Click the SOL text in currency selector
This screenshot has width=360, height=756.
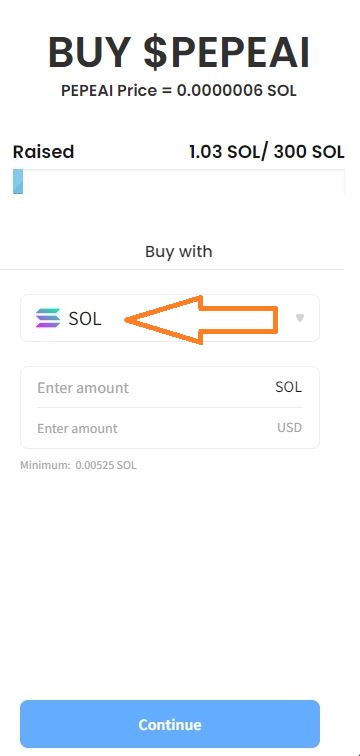(85, 319)
